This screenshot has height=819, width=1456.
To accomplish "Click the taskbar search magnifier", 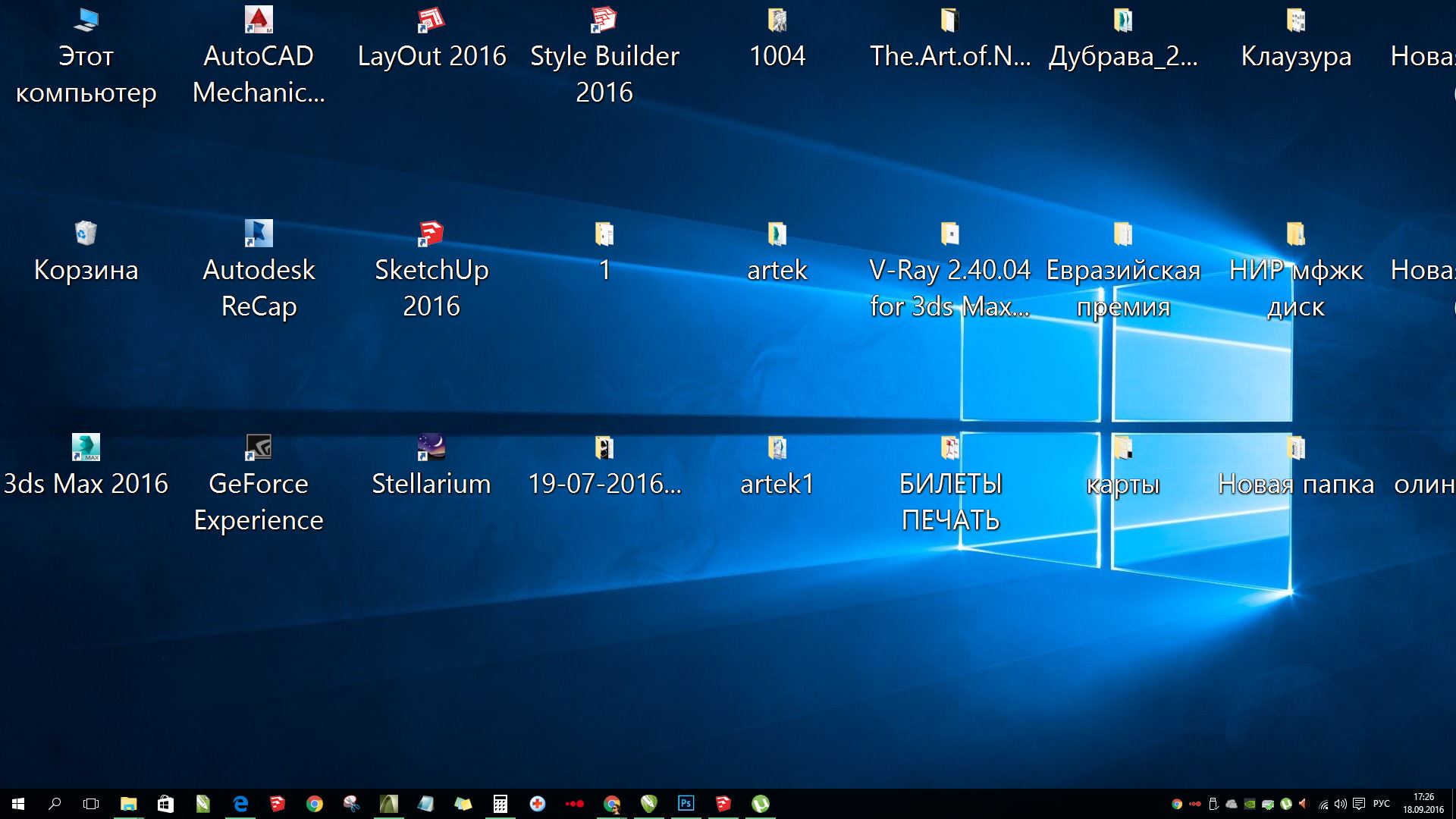I will tap(55, 804).
